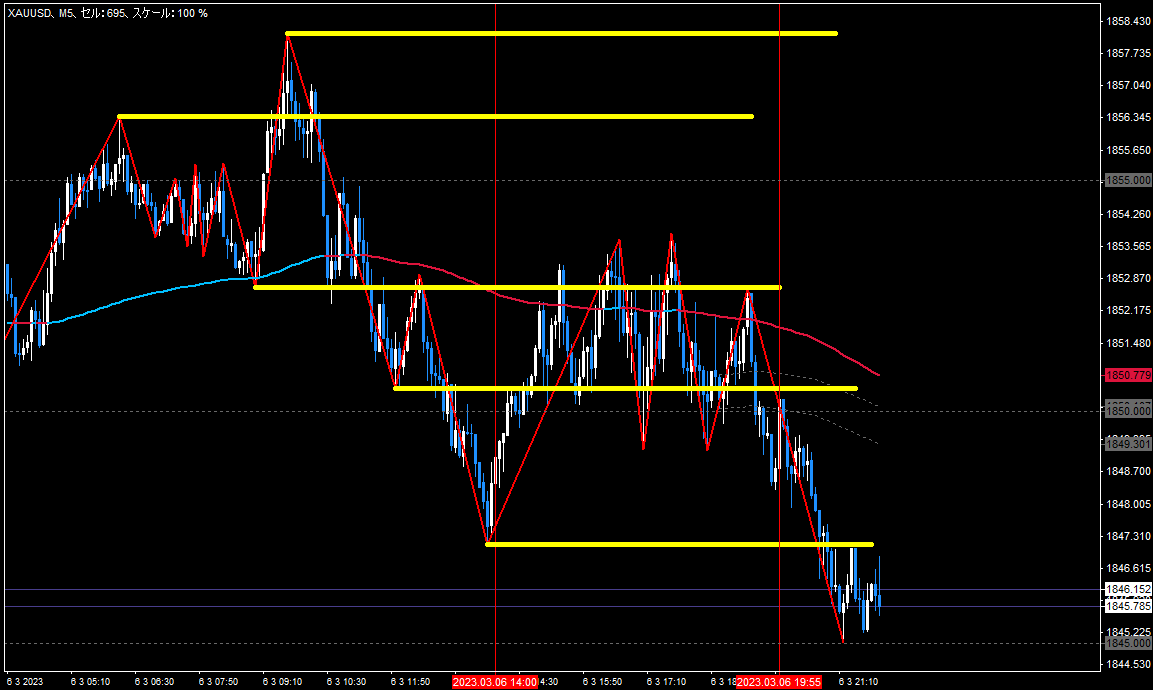Image resolution: width=1153 pixels, height=690 pixels.
Task: Click the red date label 2023.03.06 14:00
Action: click(x=495, y=682)
